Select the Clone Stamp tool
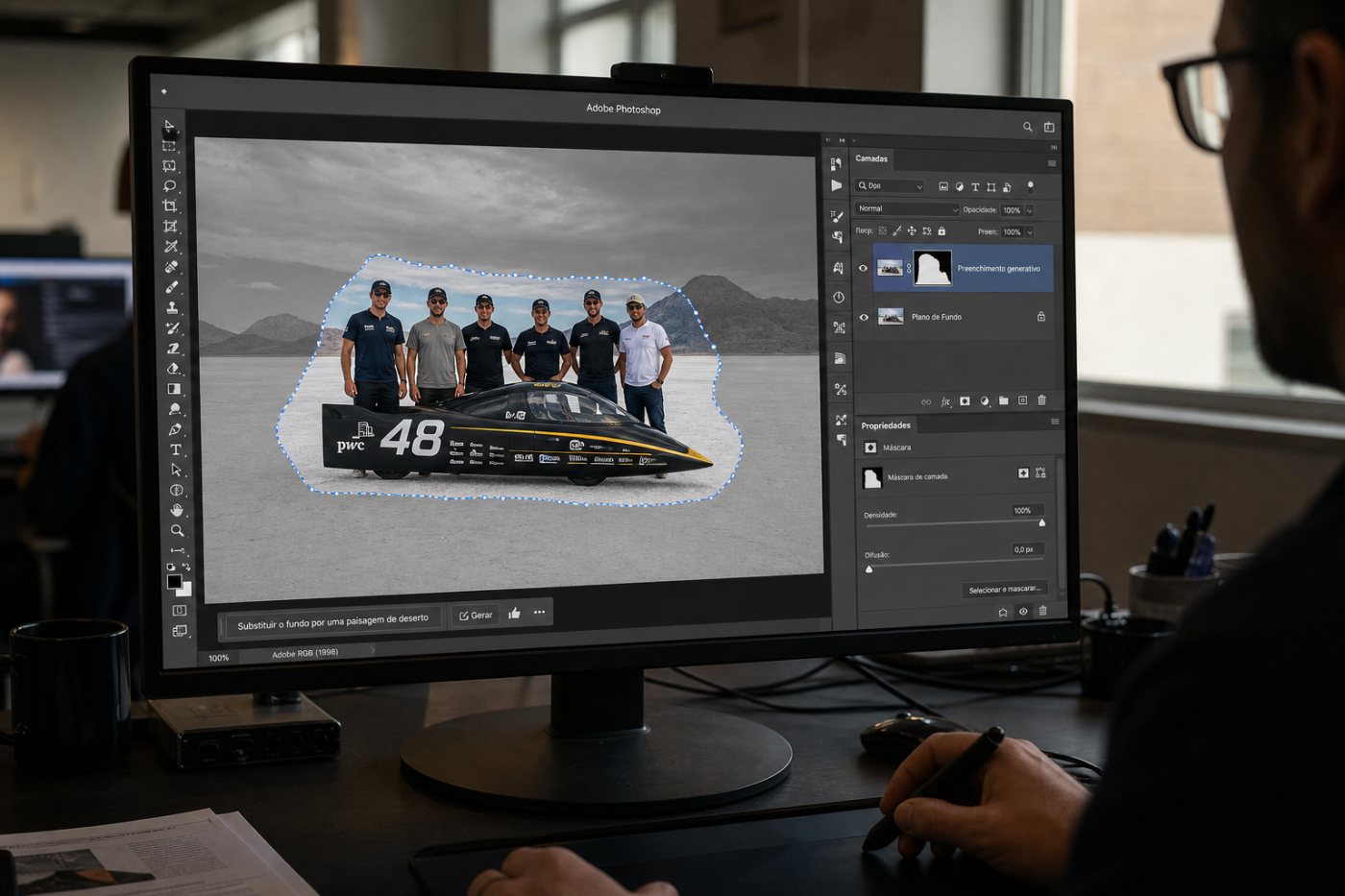This screenshot has width=1345, height=896. [173, 307]
